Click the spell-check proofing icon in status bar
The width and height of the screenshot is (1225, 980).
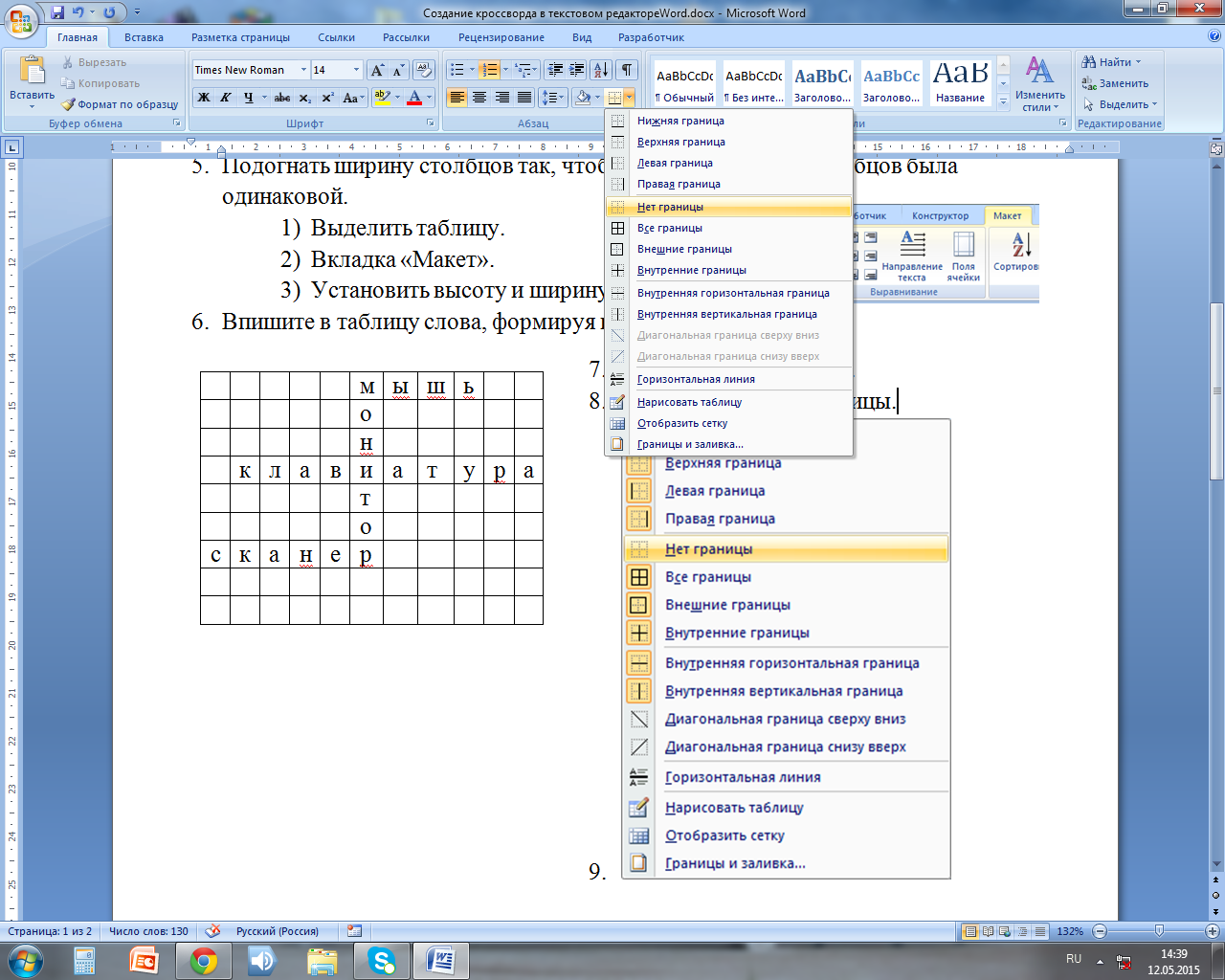213,931
